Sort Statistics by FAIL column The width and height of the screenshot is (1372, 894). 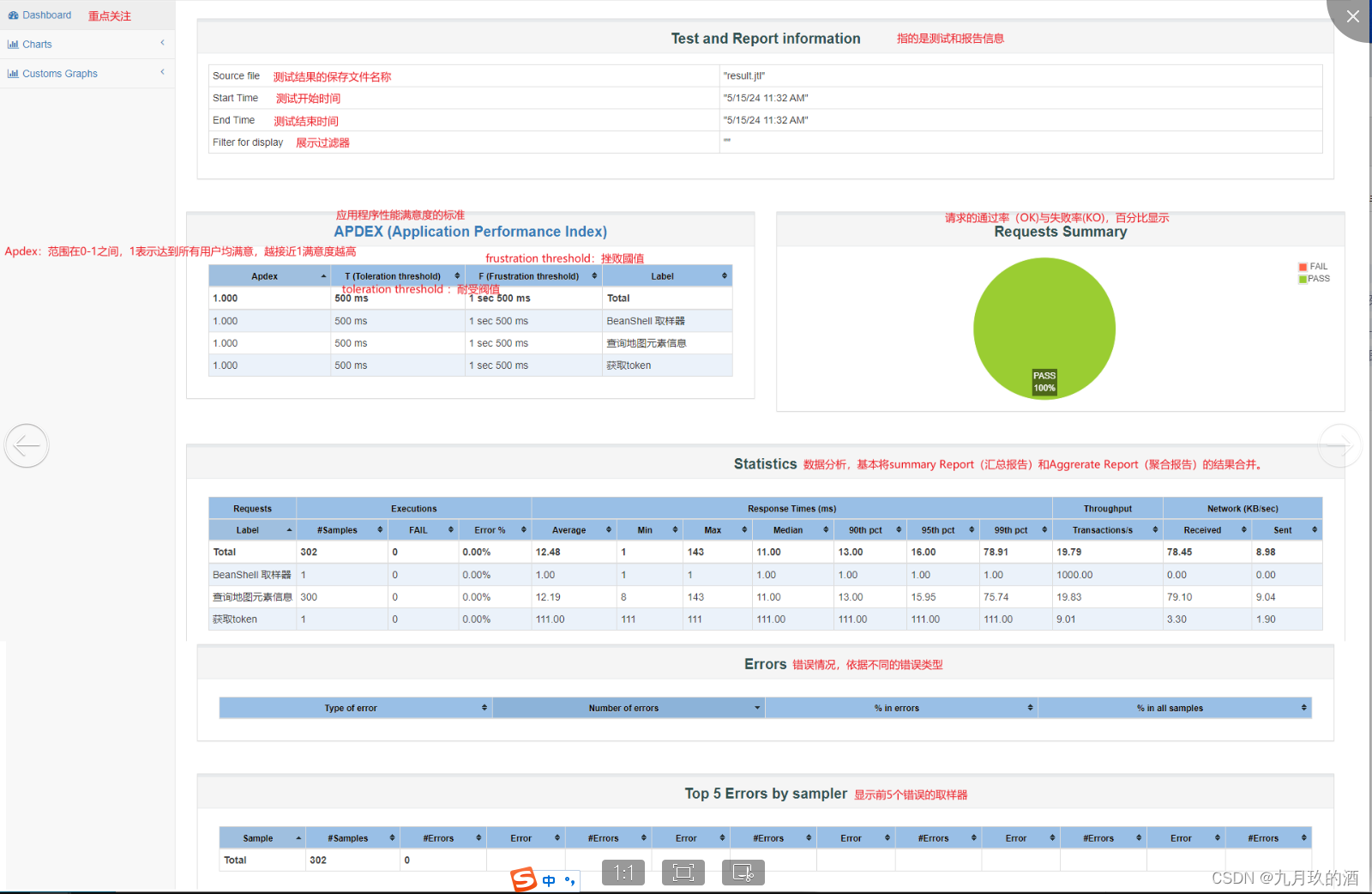pos(423,530)
